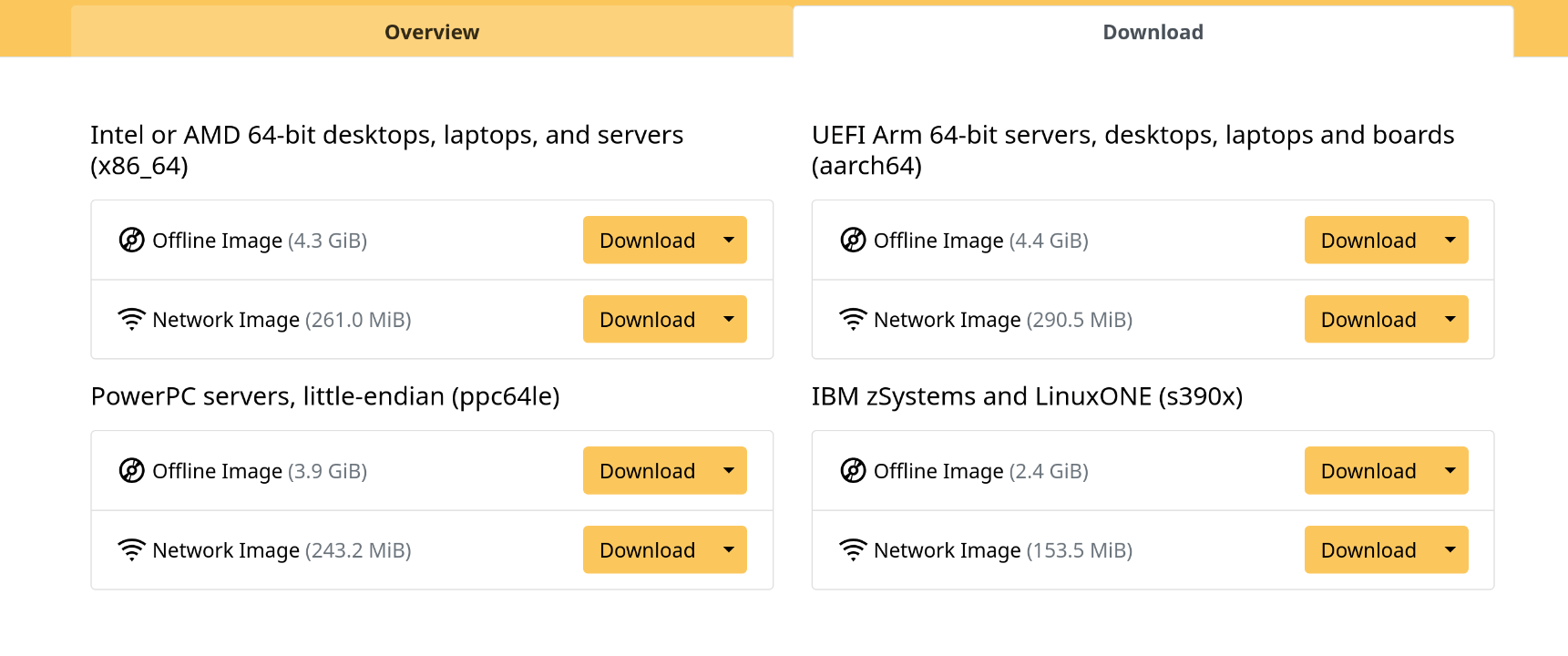Click the 'Offline Image (4.4 GiB)' label

(x=981, y=241)
